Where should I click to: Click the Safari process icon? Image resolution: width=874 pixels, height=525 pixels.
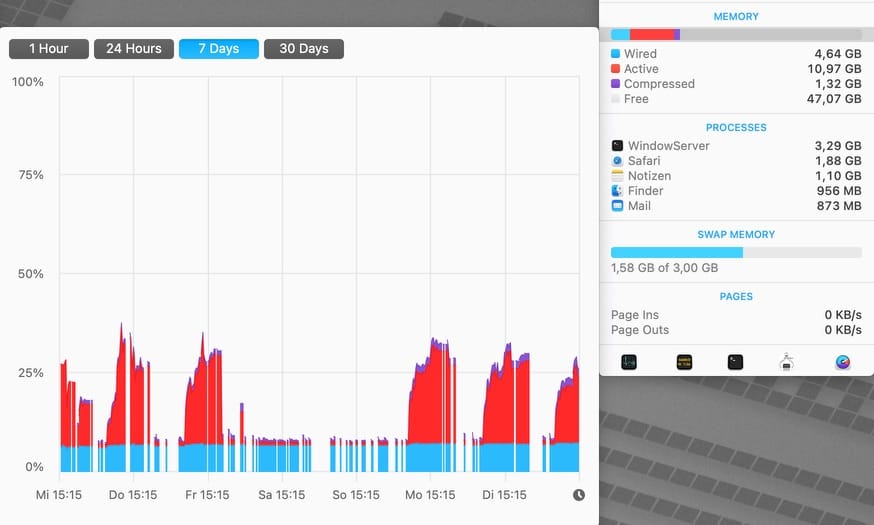(x=617, y=161)
